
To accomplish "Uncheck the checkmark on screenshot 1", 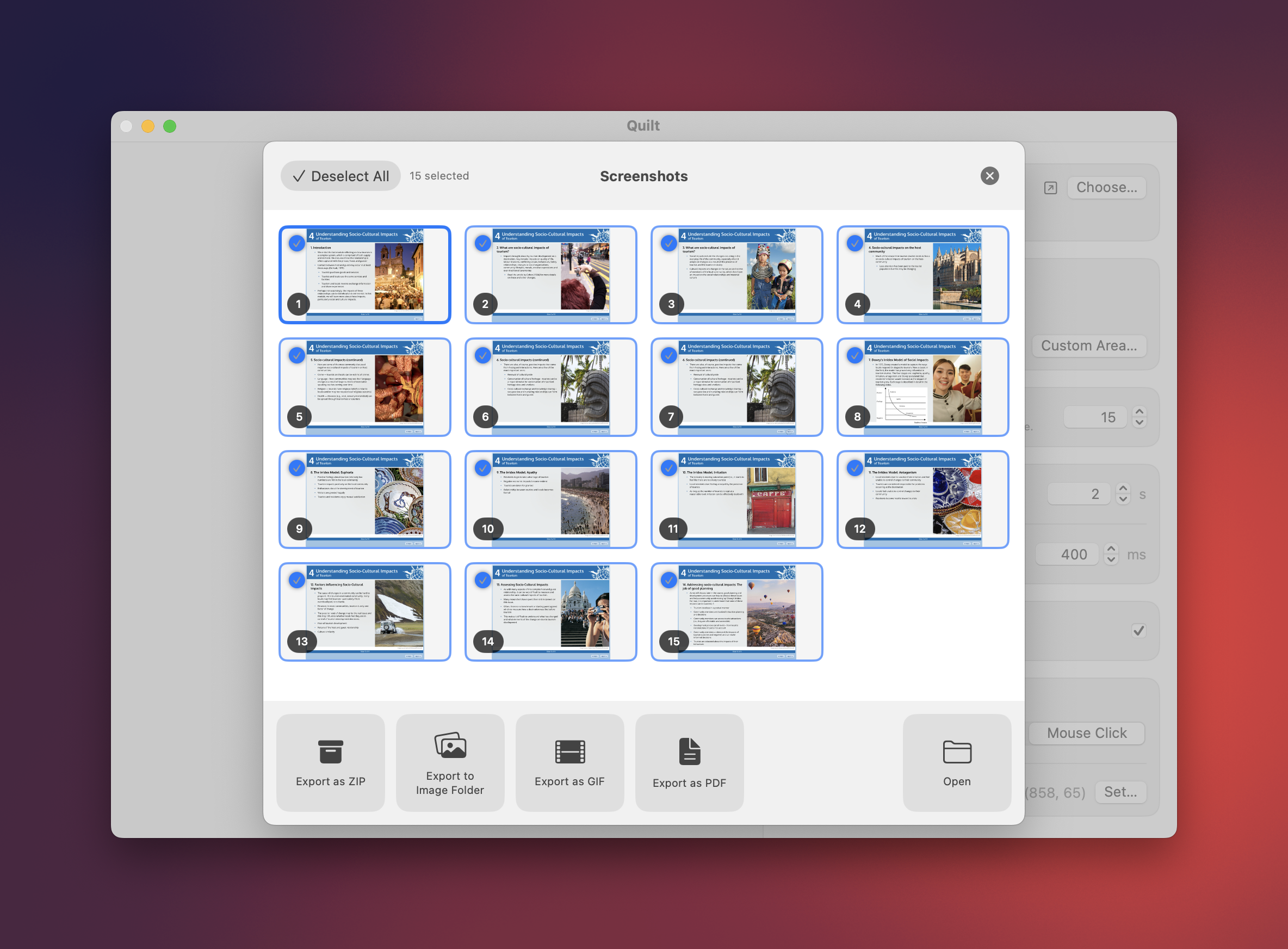I will (297, 243).
